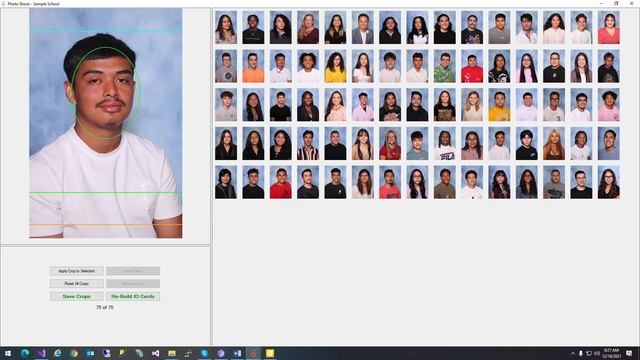640x360 pixels.
Task: Open purple Visual Studio icon beside Edge
Action: click(41, 353)
